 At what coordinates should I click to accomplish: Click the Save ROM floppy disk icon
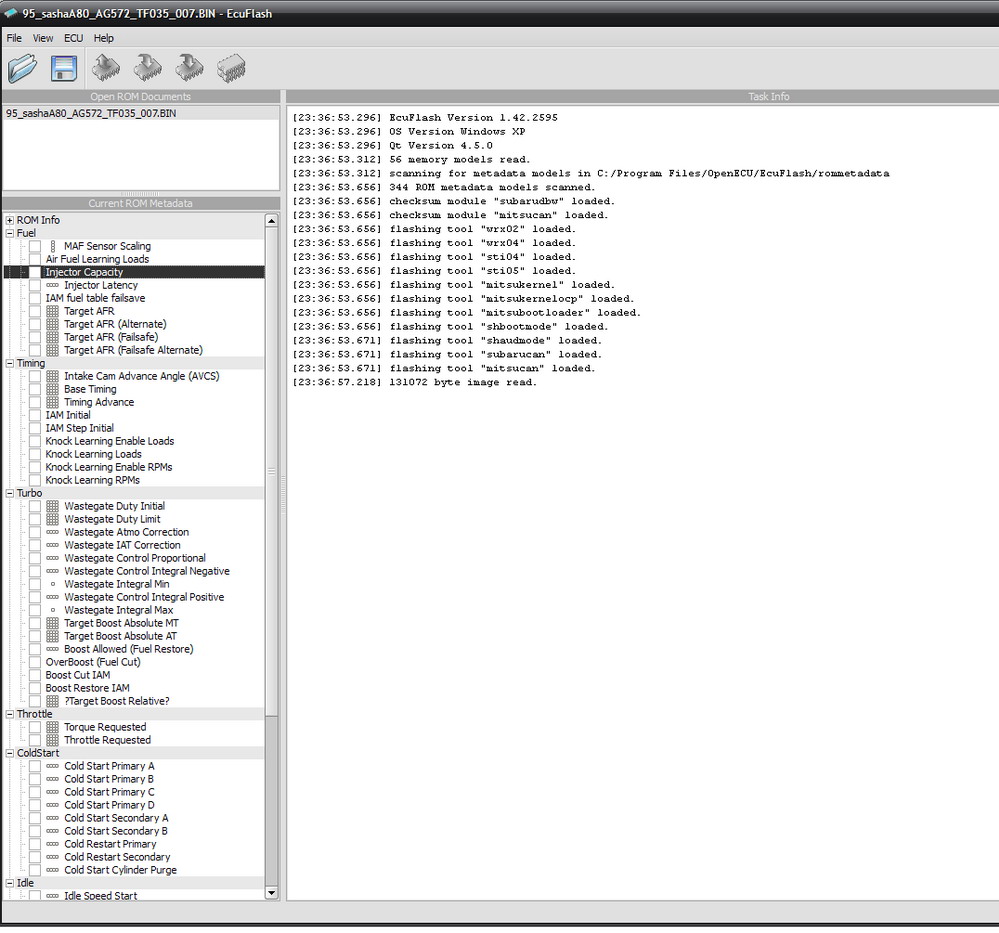pos(64,68)
